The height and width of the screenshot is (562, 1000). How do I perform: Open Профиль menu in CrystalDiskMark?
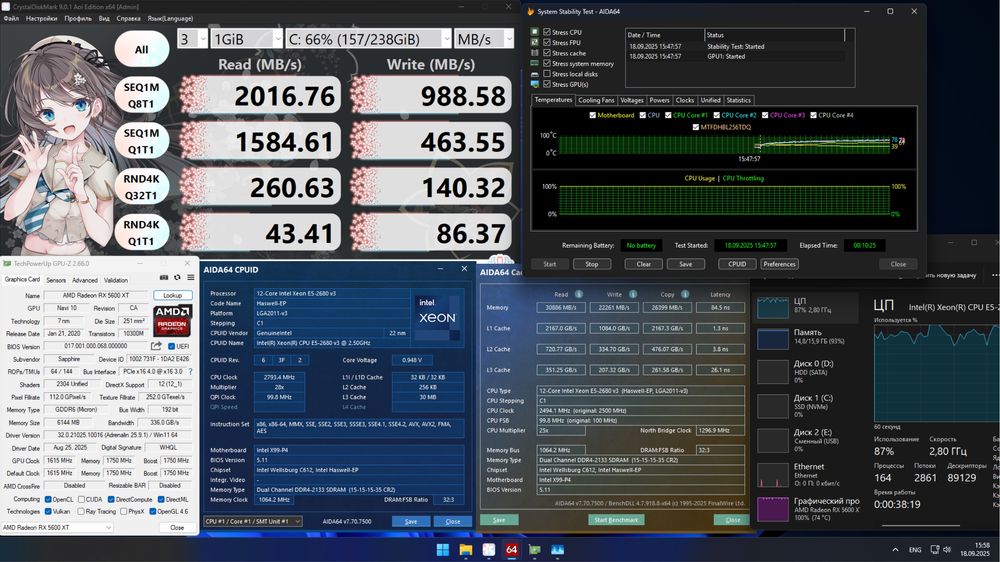(x=78, y=18)
